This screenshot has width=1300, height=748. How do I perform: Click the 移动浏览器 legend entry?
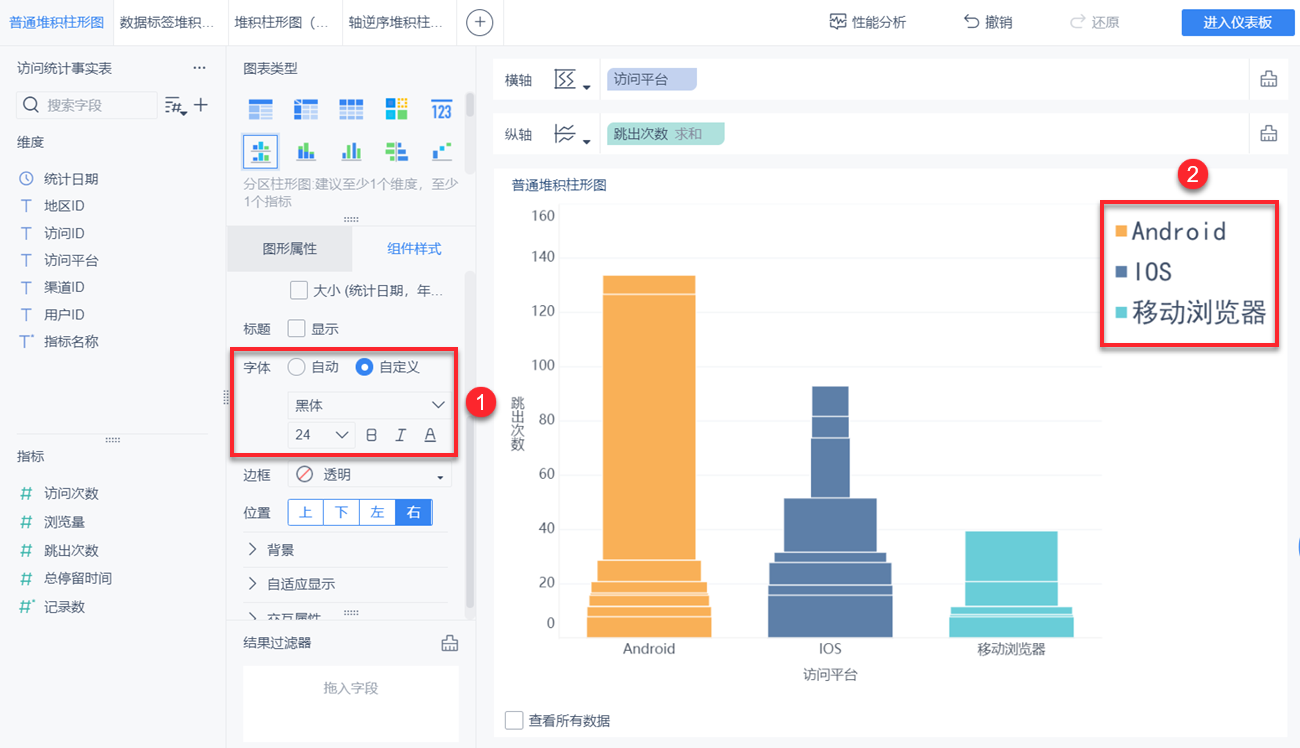[x=1191, y=313]
